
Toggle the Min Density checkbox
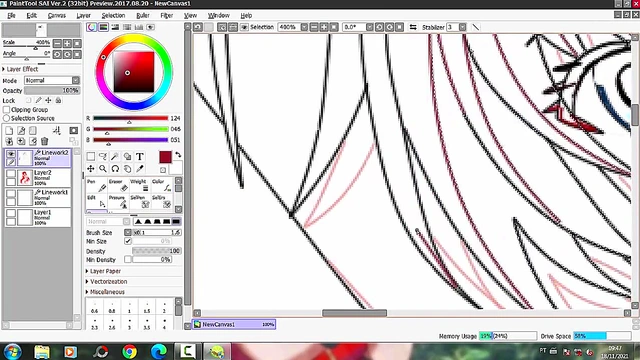(128, 260)
